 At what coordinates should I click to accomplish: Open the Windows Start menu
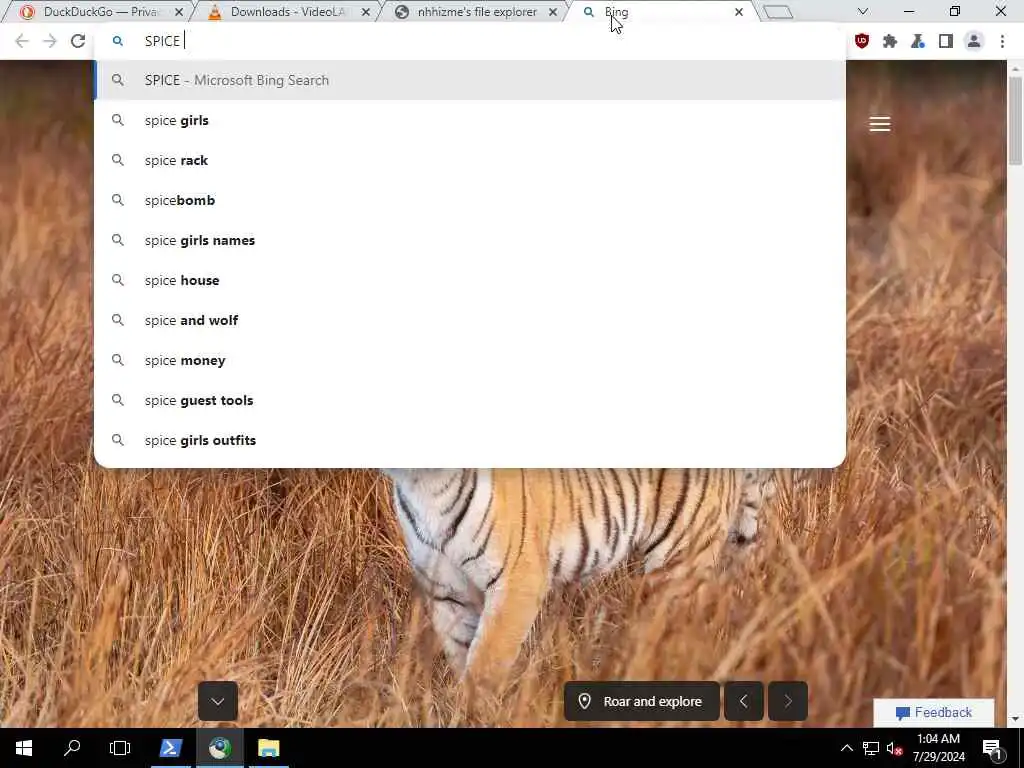(24, 748)
